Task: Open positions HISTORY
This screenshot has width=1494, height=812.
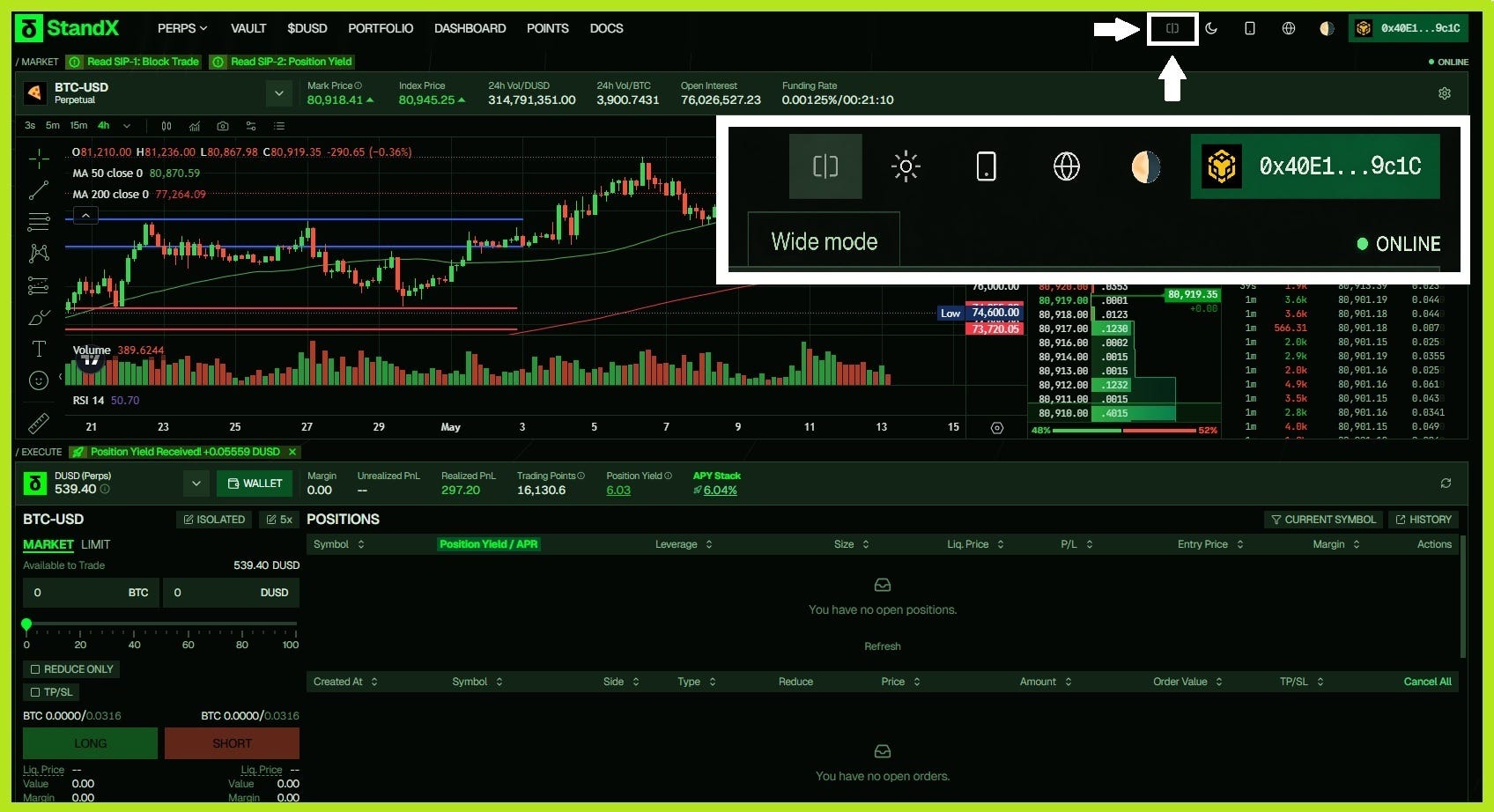Action: pos(1424,520)
